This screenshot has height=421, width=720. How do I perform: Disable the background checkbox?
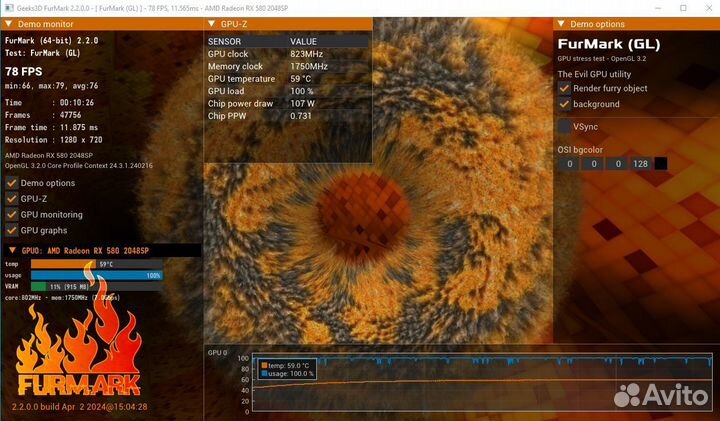[x=564, y=104]
